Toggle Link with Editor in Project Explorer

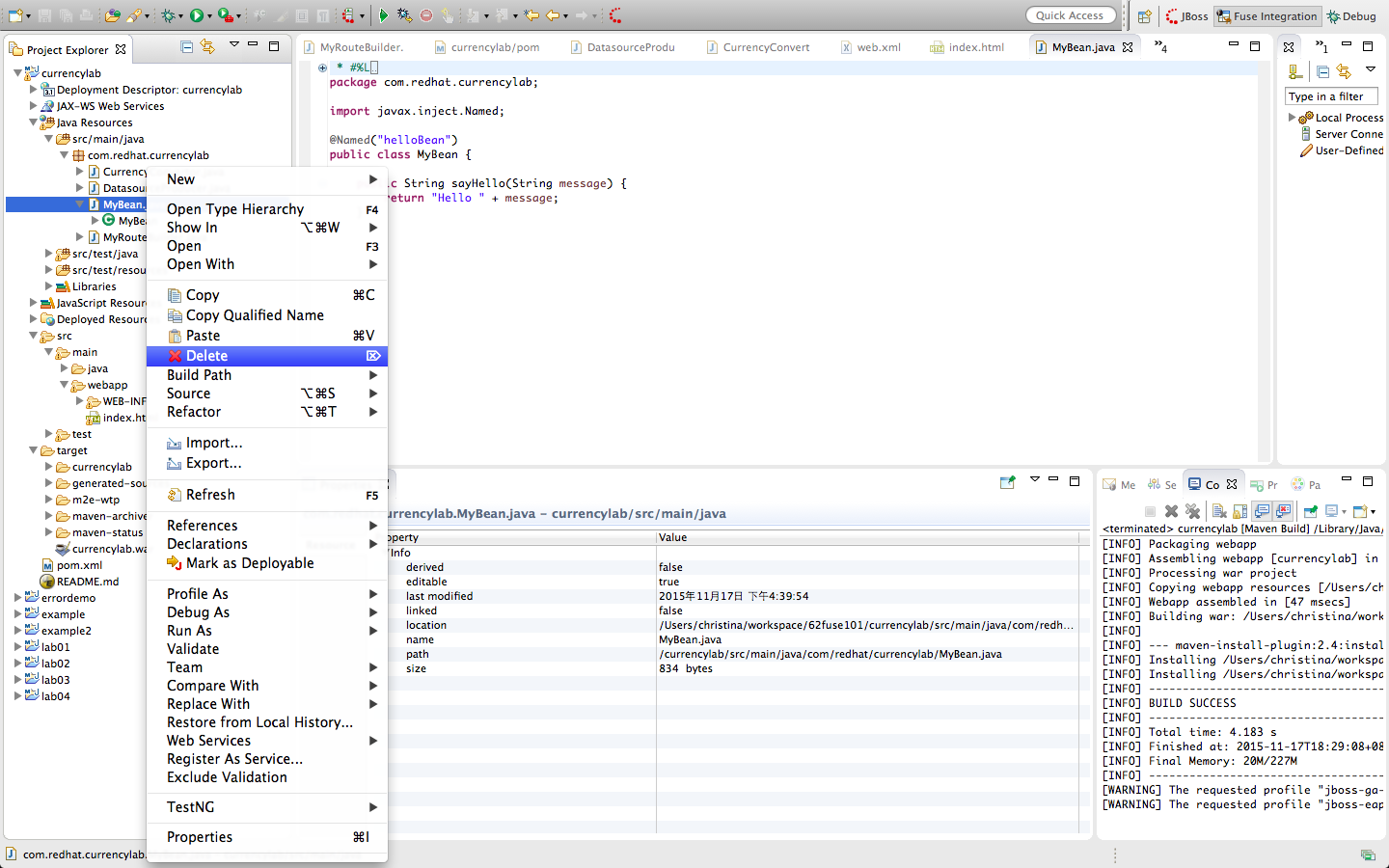(x=207, y=46)
